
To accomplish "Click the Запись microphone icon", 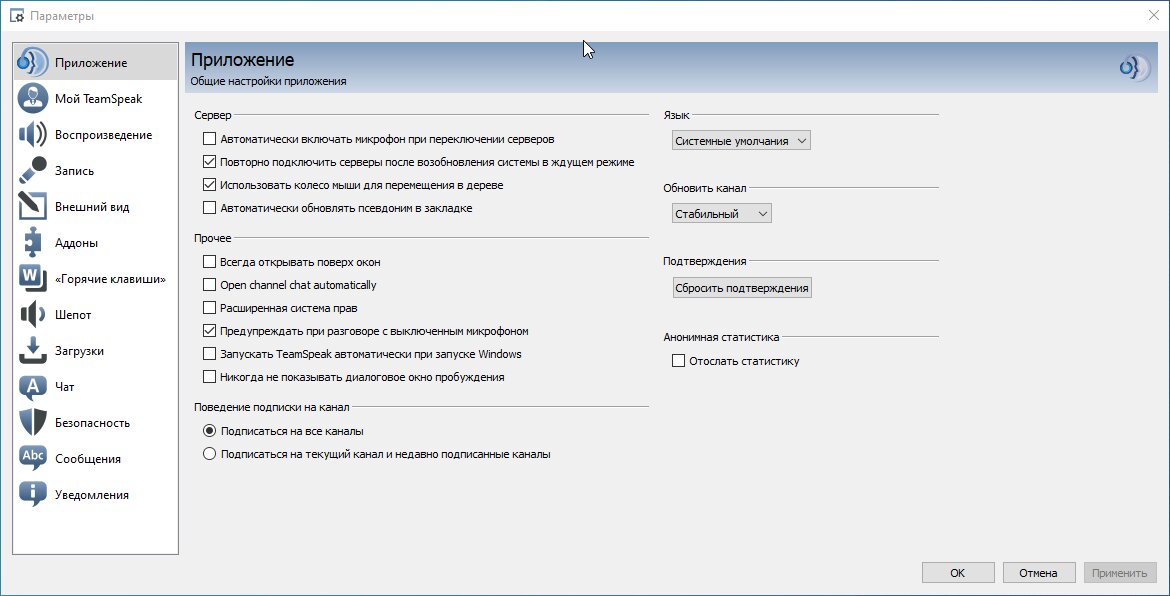I will point(32,170).
